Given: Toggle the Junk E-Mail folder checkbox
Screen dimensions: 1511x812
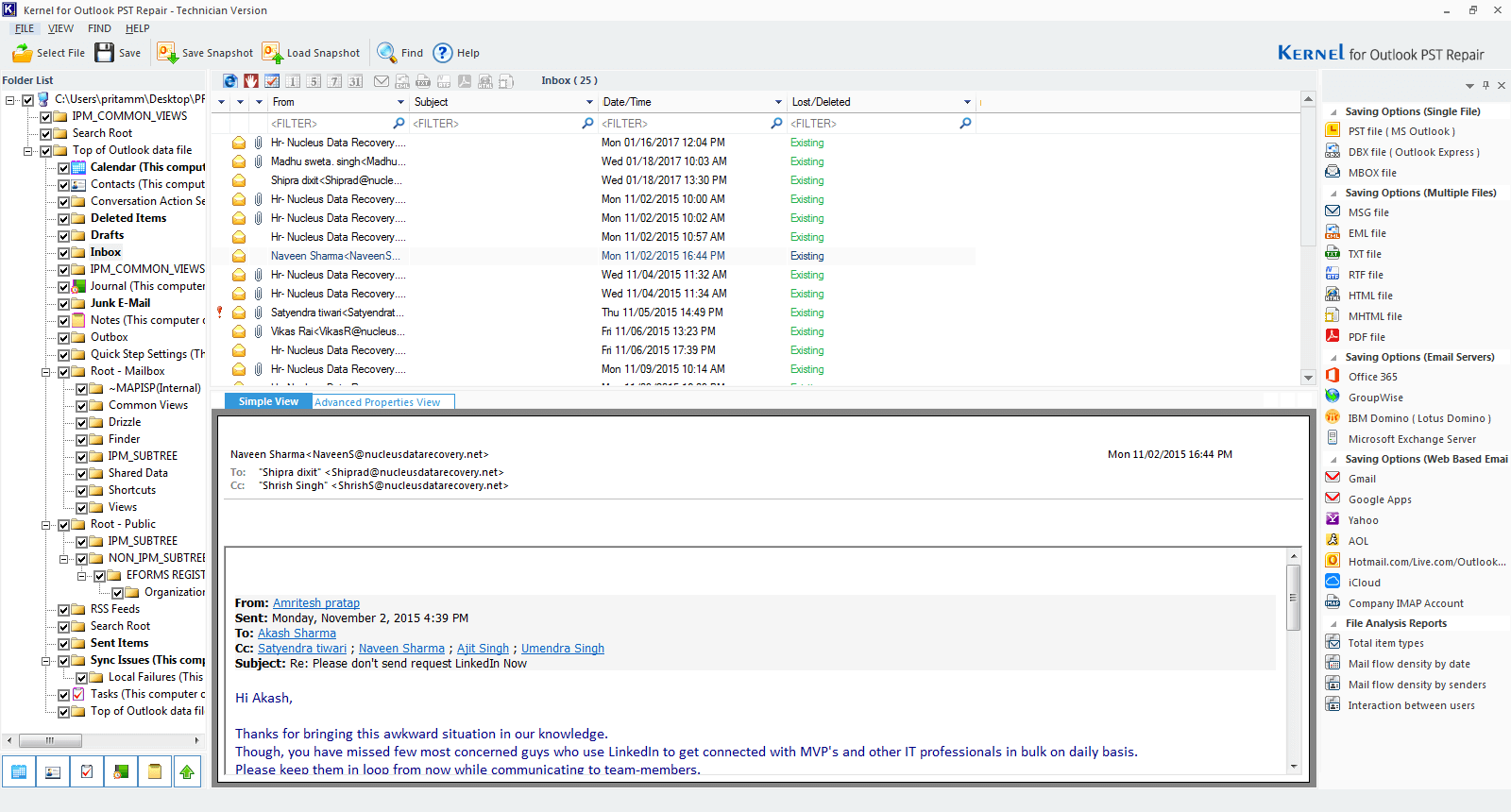Looking at the screenshot, I should pyautogui.click(x=63, y=304).
